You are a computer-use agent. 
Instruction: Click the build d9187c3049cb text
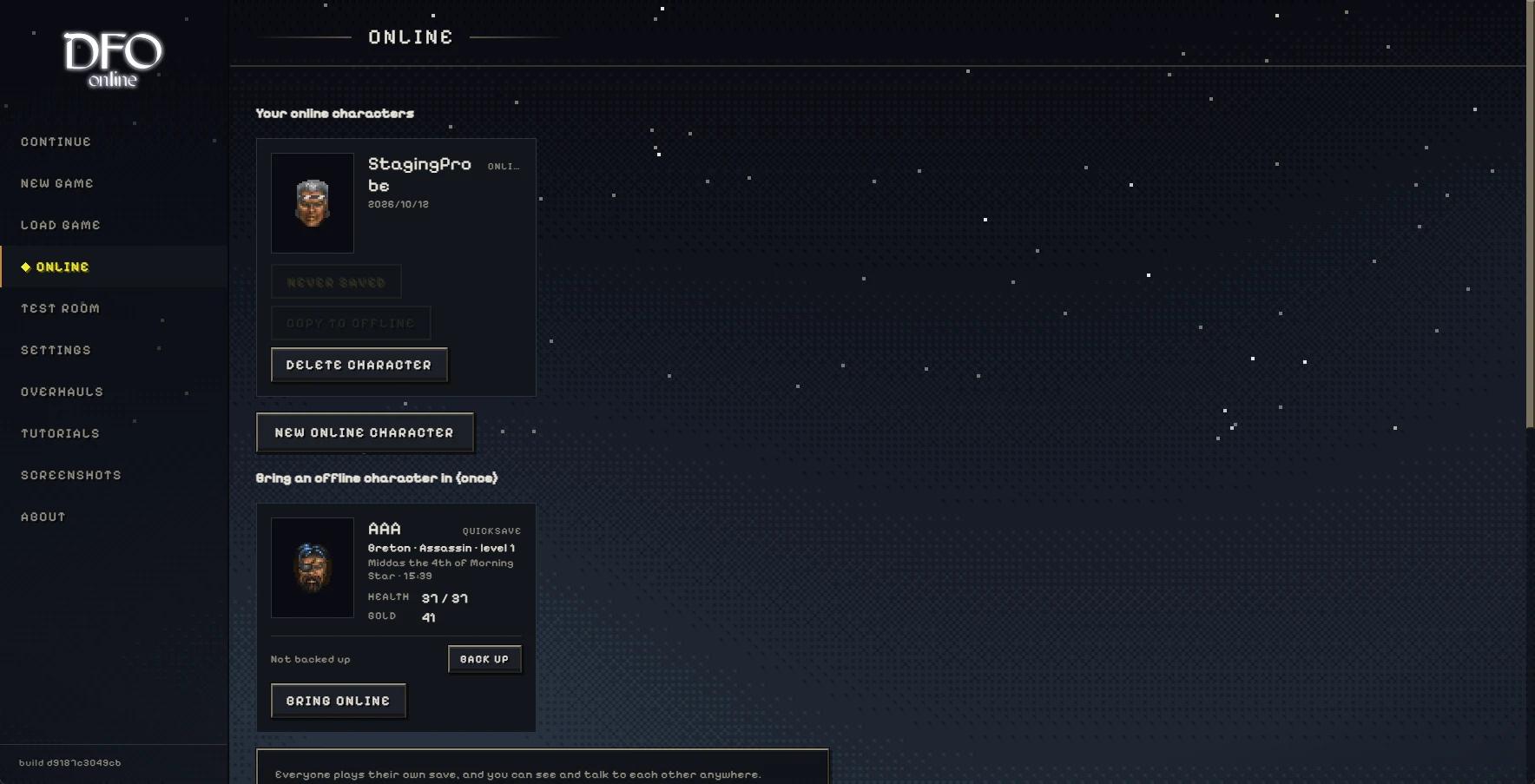[70, 763]
